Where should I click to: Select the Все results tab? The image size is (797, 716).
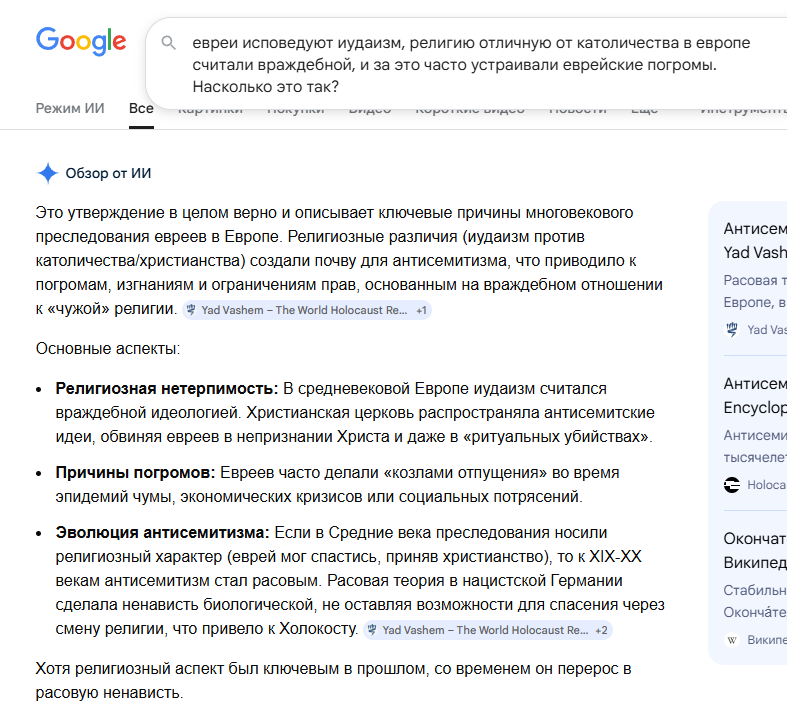[141, 108]
